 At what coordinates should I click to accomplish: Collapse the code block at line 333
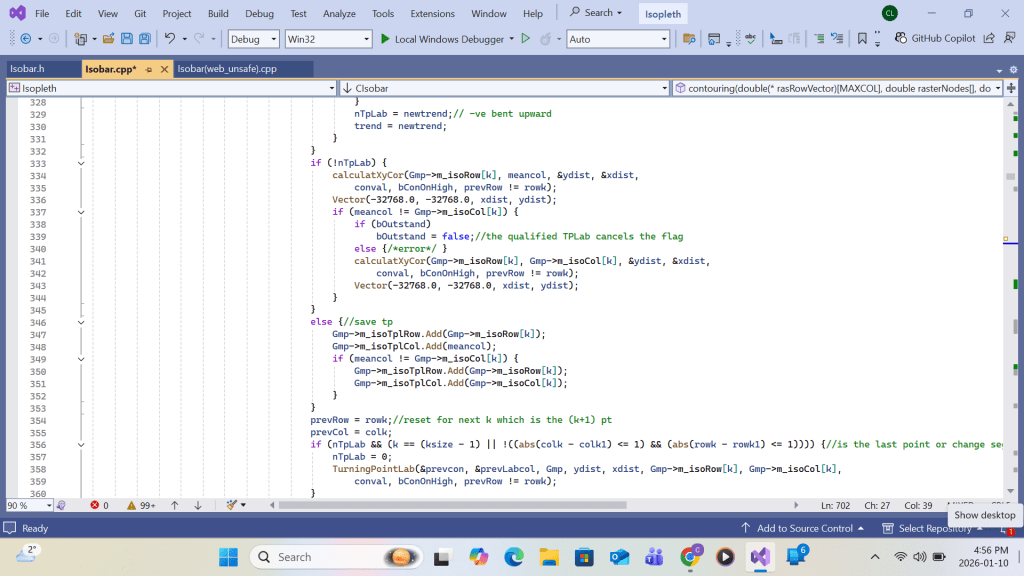[x=81, y=163]
